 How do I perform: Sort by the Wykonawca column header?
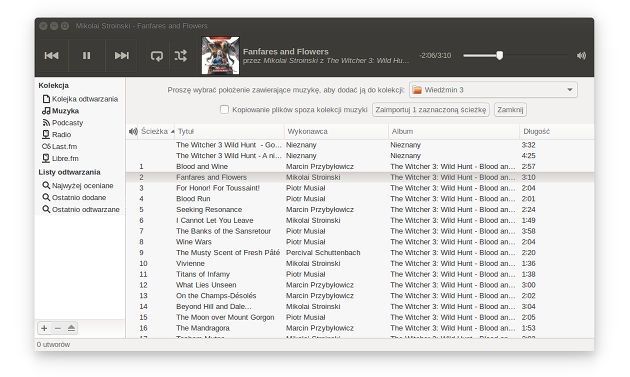(x=337, y=131)
